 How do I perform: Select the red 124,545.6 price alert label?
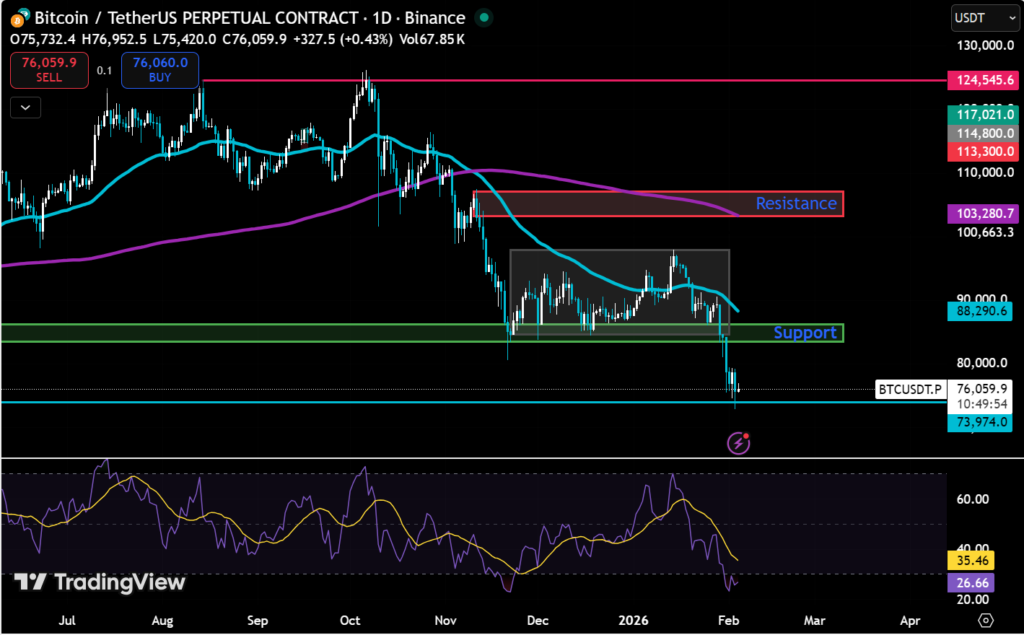tap(983, 79)
